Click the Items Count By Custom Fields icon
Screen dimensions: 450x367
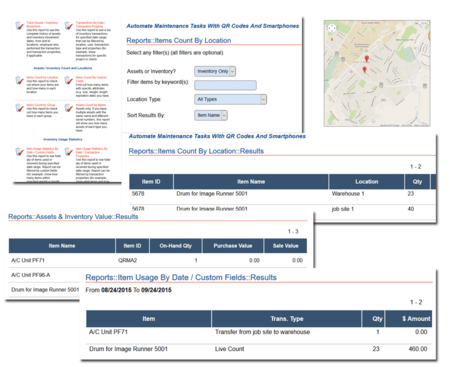pyautogui.click(x=69, y=80)
